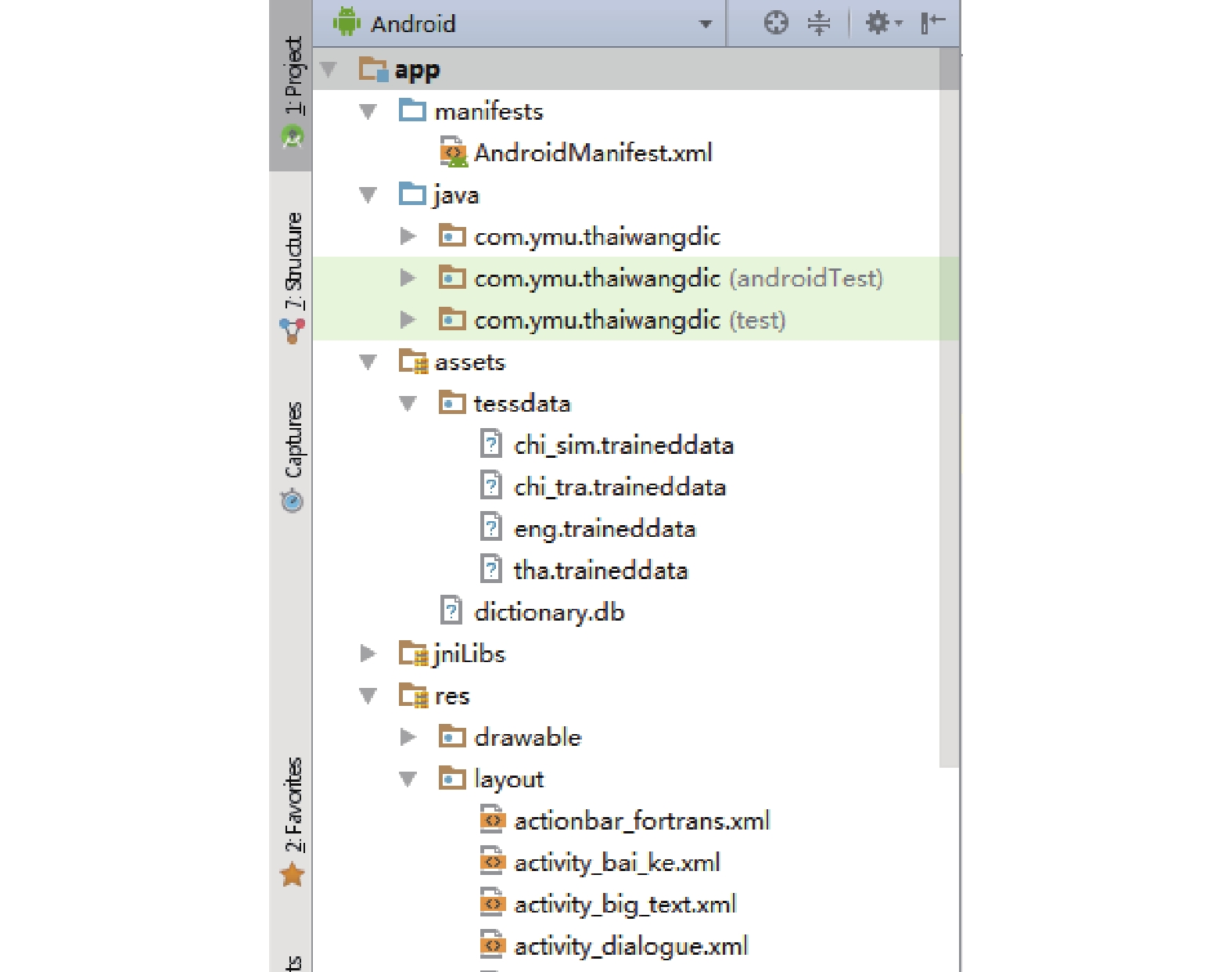1232x972 pixels.
Task: Select the manifests label
Action: pyautogui.click(x=489, y=112)
